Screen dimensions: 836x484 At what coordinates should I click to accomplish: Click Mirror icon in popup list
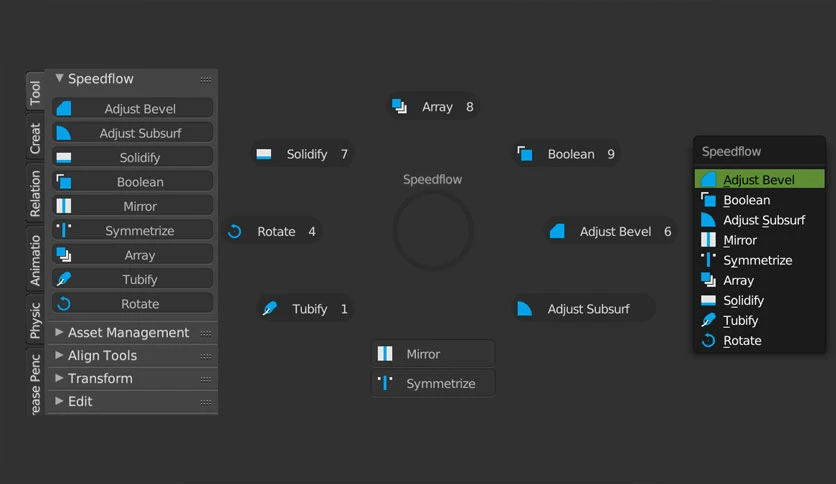click(x=708, y=240)
